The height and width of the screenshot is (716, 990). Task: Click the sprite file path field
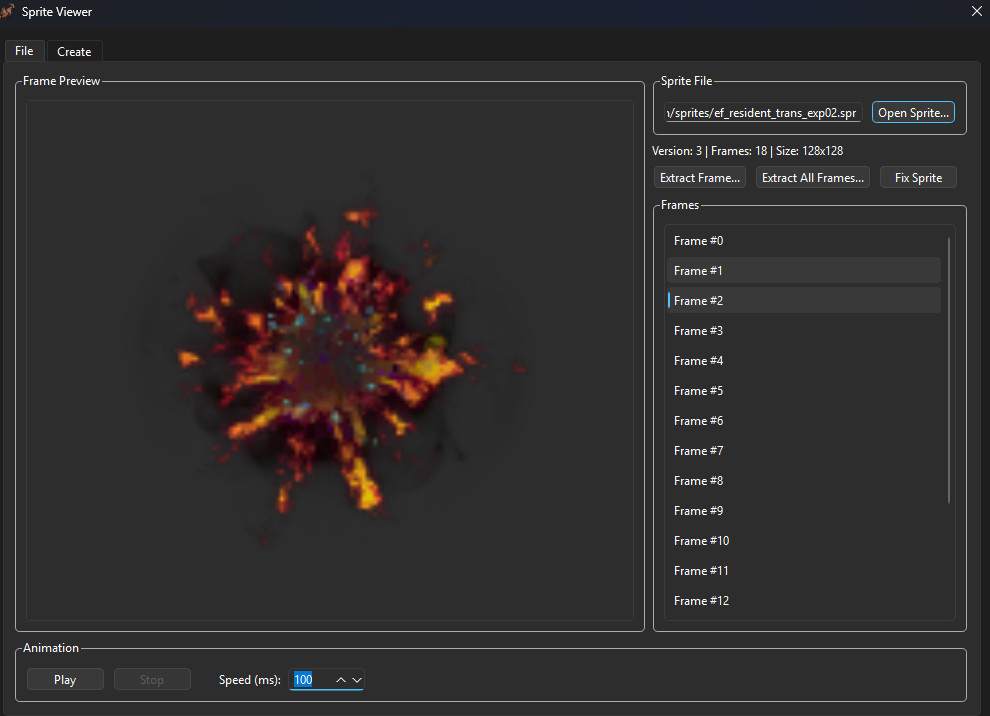[763, 113]
